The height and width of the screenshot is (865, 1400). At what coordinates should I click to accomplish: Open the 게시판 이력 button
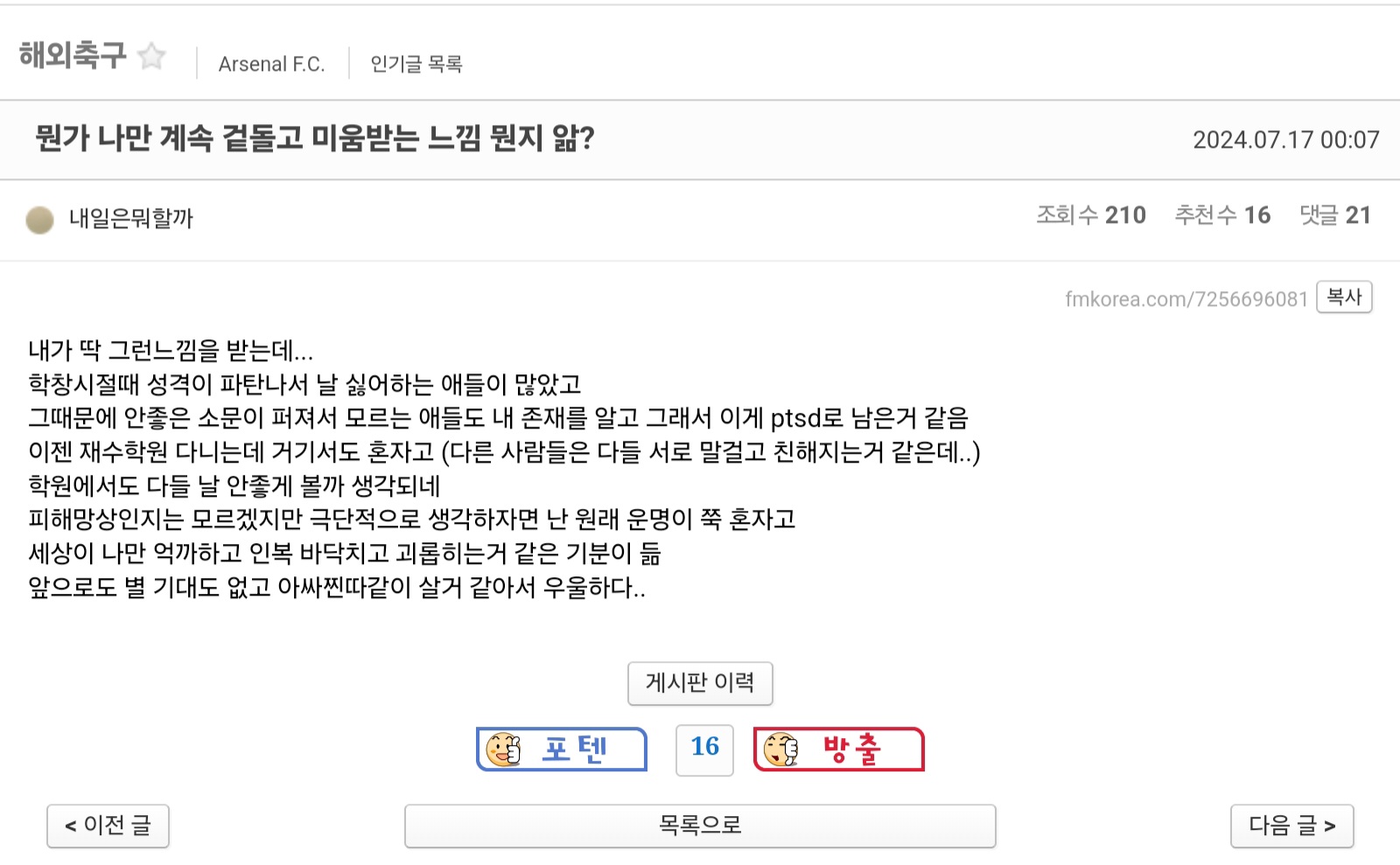point(700,683)
